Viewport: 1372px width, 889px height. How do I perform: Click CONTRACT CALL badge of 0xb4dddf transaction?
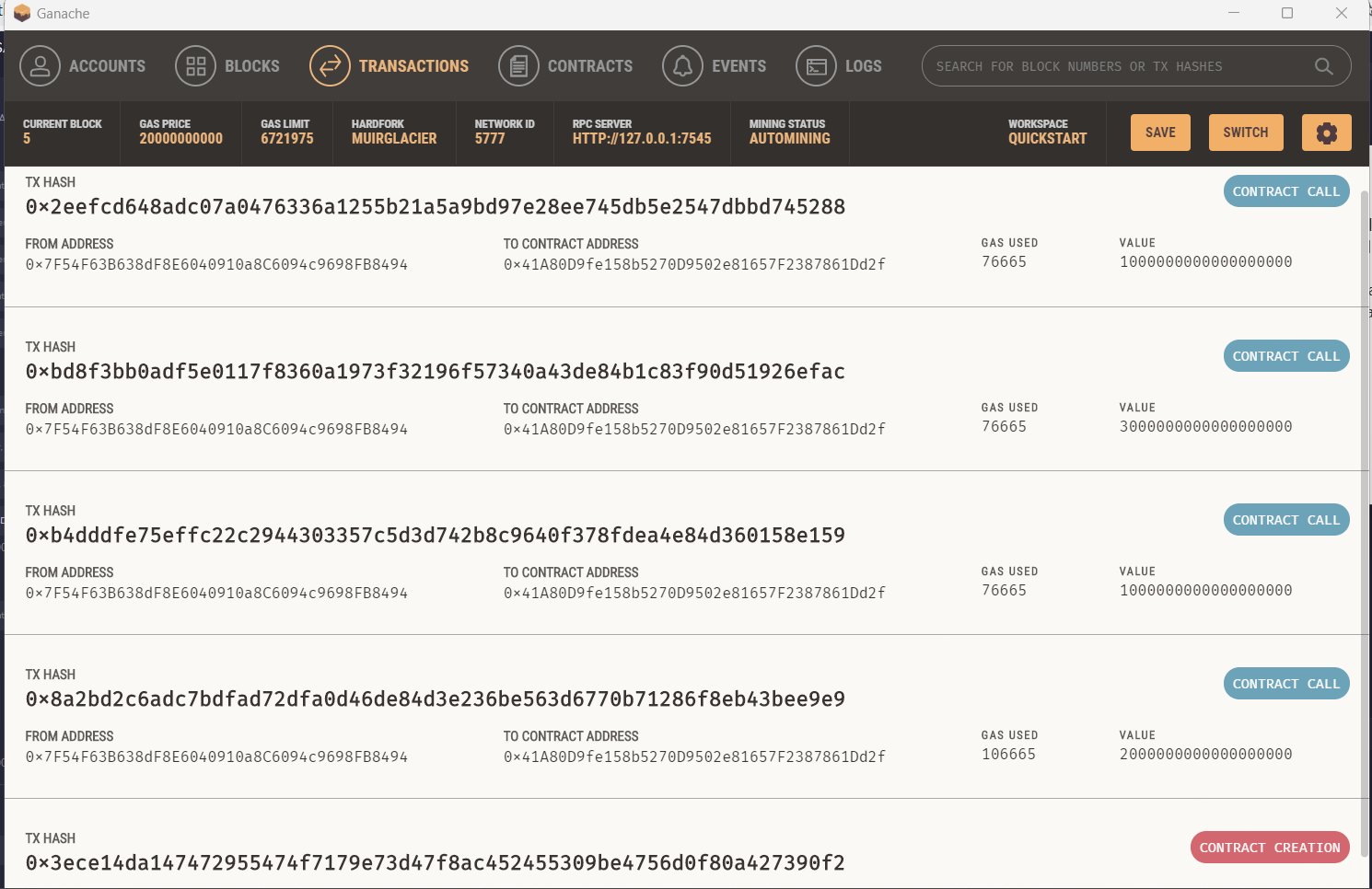point(1286,520)
